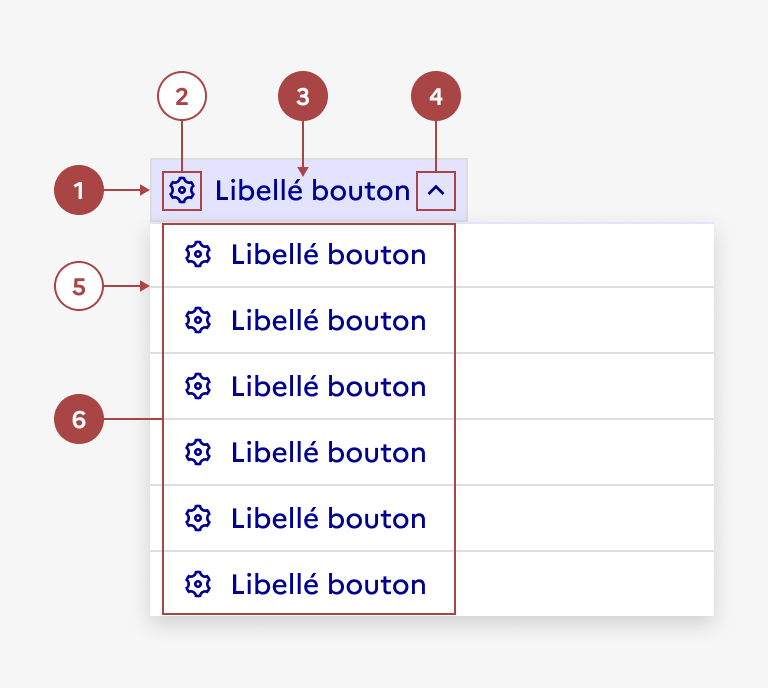Click the gear icon in the dropdown button
768x688 pixels.
click(x=181, y=190)
